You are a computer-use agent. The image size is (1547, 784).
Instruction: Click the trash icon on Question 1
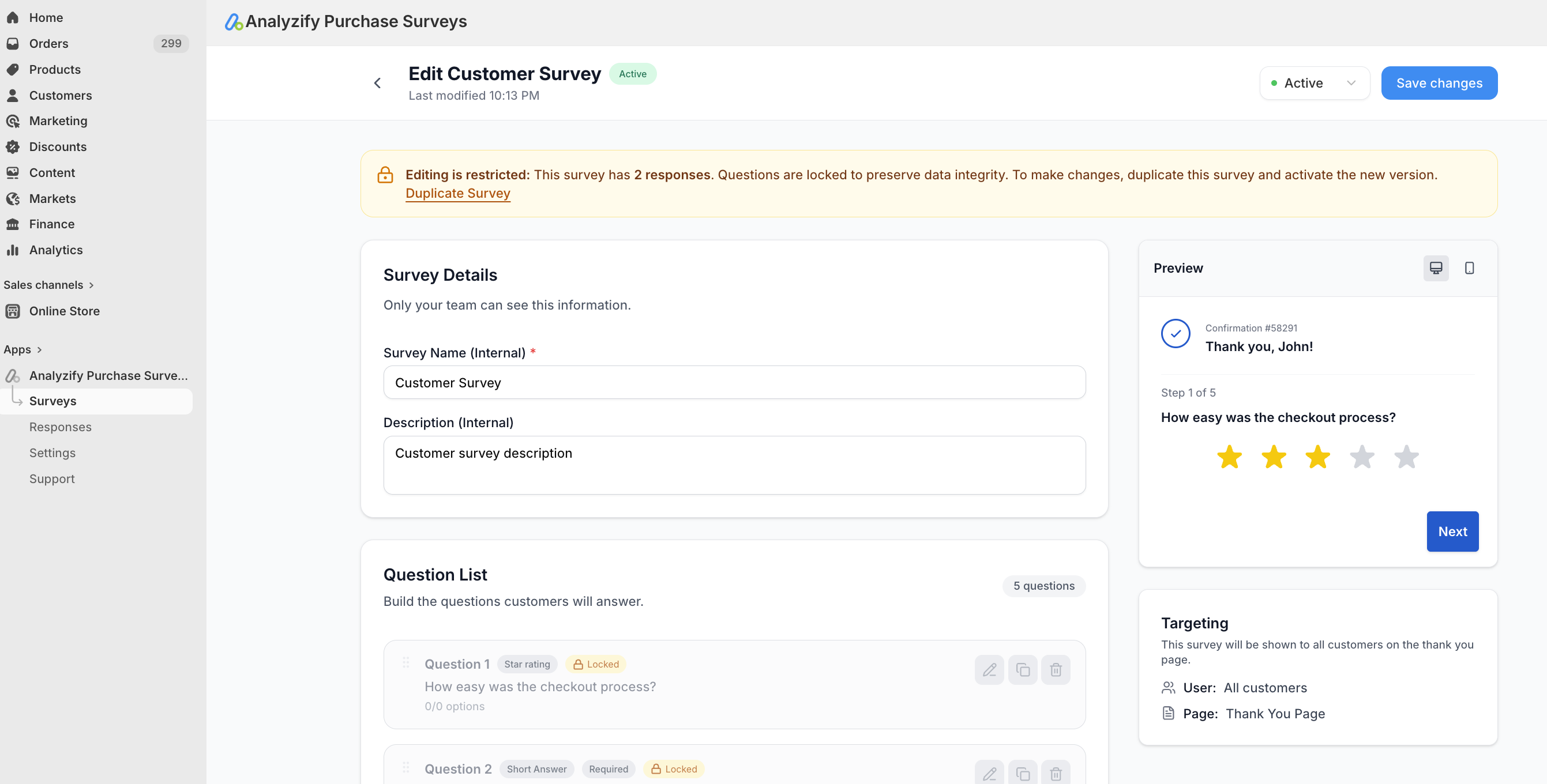tap(1055, 669)
